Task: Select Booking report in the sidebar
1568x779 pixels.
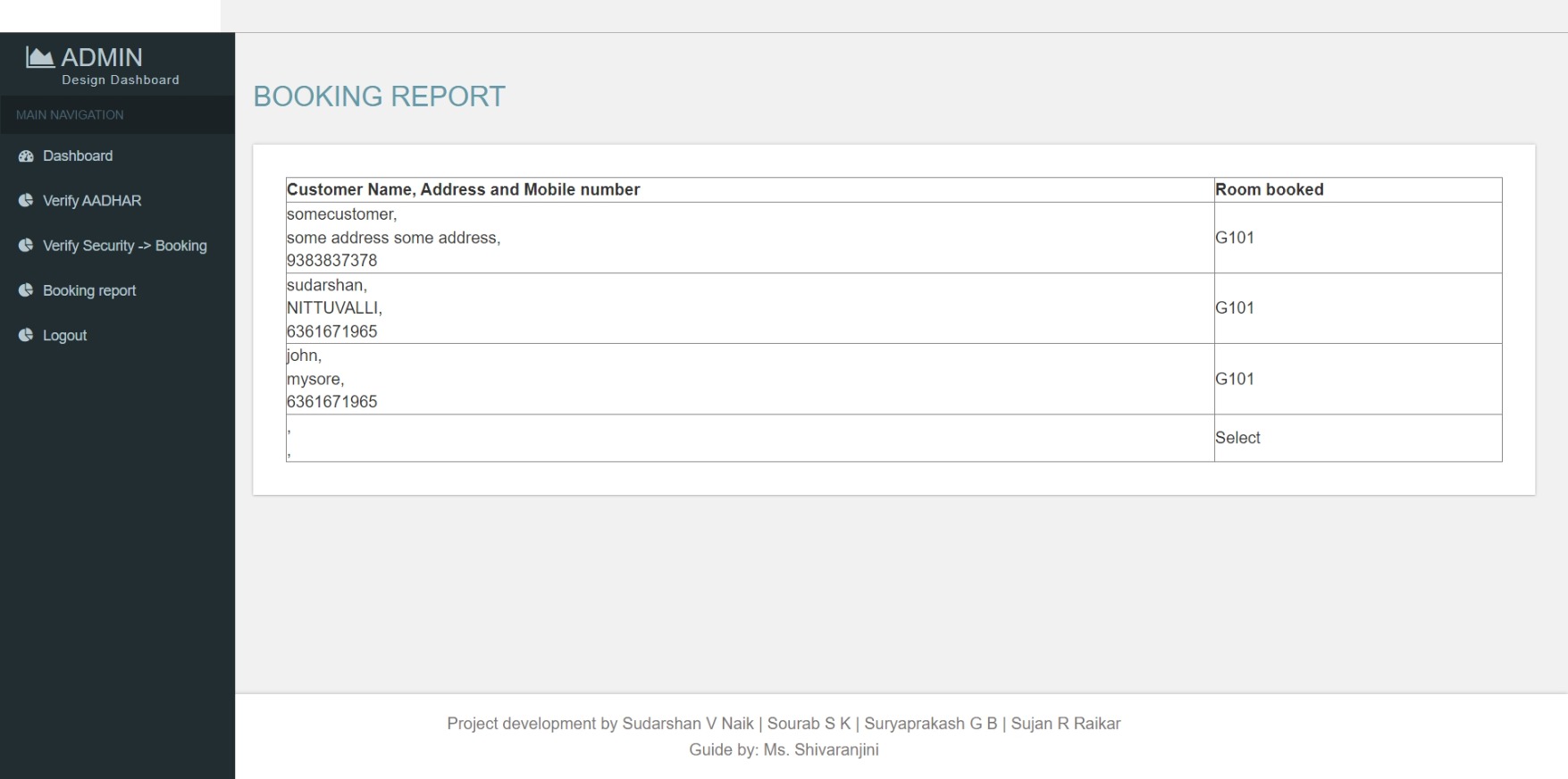Action: (x=89, y=290)
